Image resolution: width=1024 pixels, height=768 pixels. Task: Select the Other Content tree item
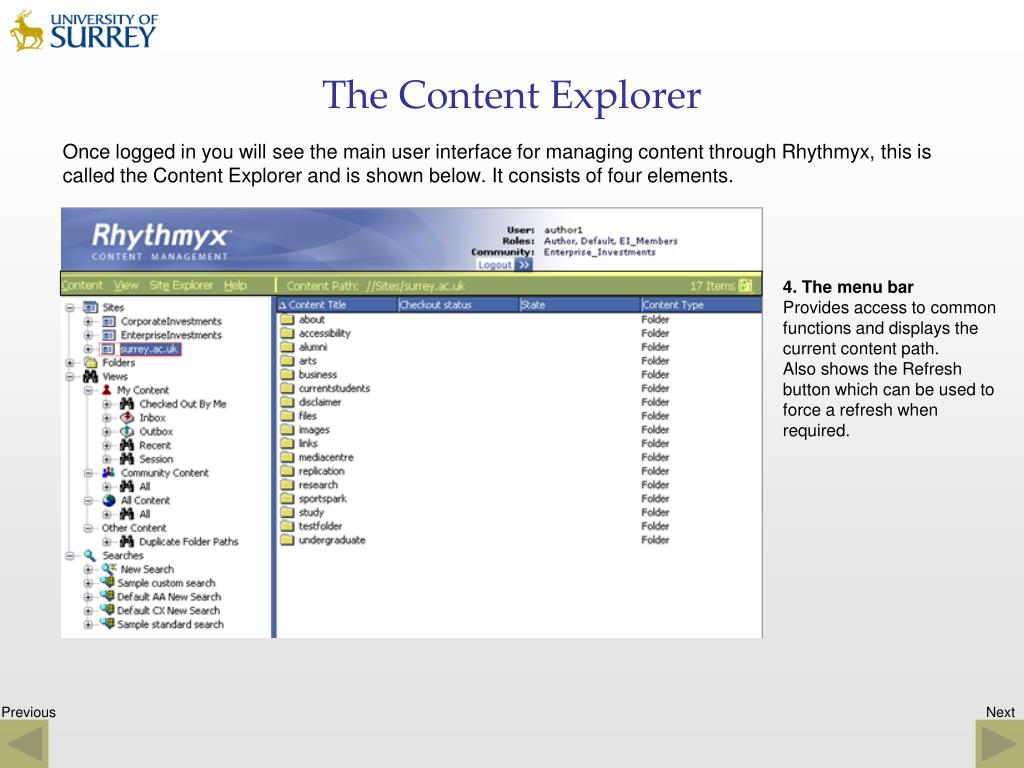(134, 528)
